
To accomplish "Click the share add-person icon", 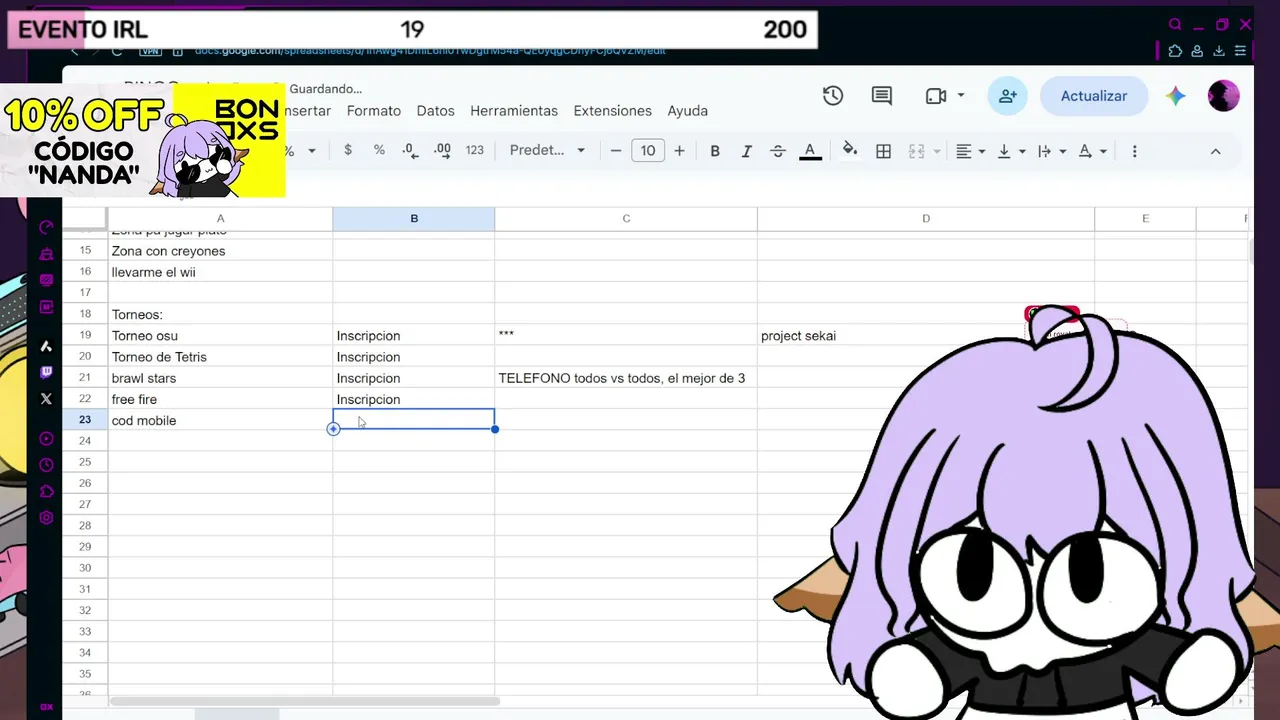I will pos(1007,96).
